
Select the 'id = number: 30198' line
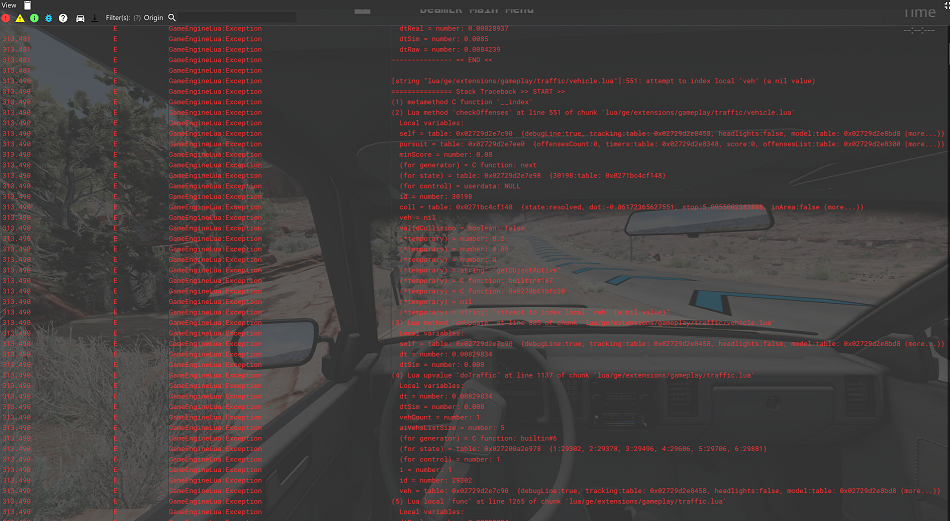click(436, 197)
